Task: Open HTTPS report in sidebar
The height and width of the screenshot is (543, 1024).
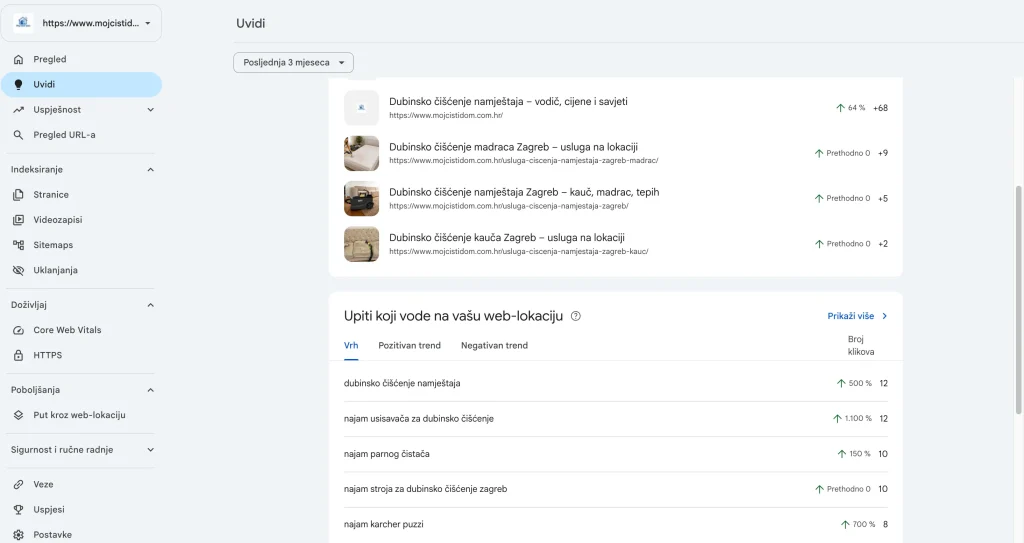Action: 82,355
